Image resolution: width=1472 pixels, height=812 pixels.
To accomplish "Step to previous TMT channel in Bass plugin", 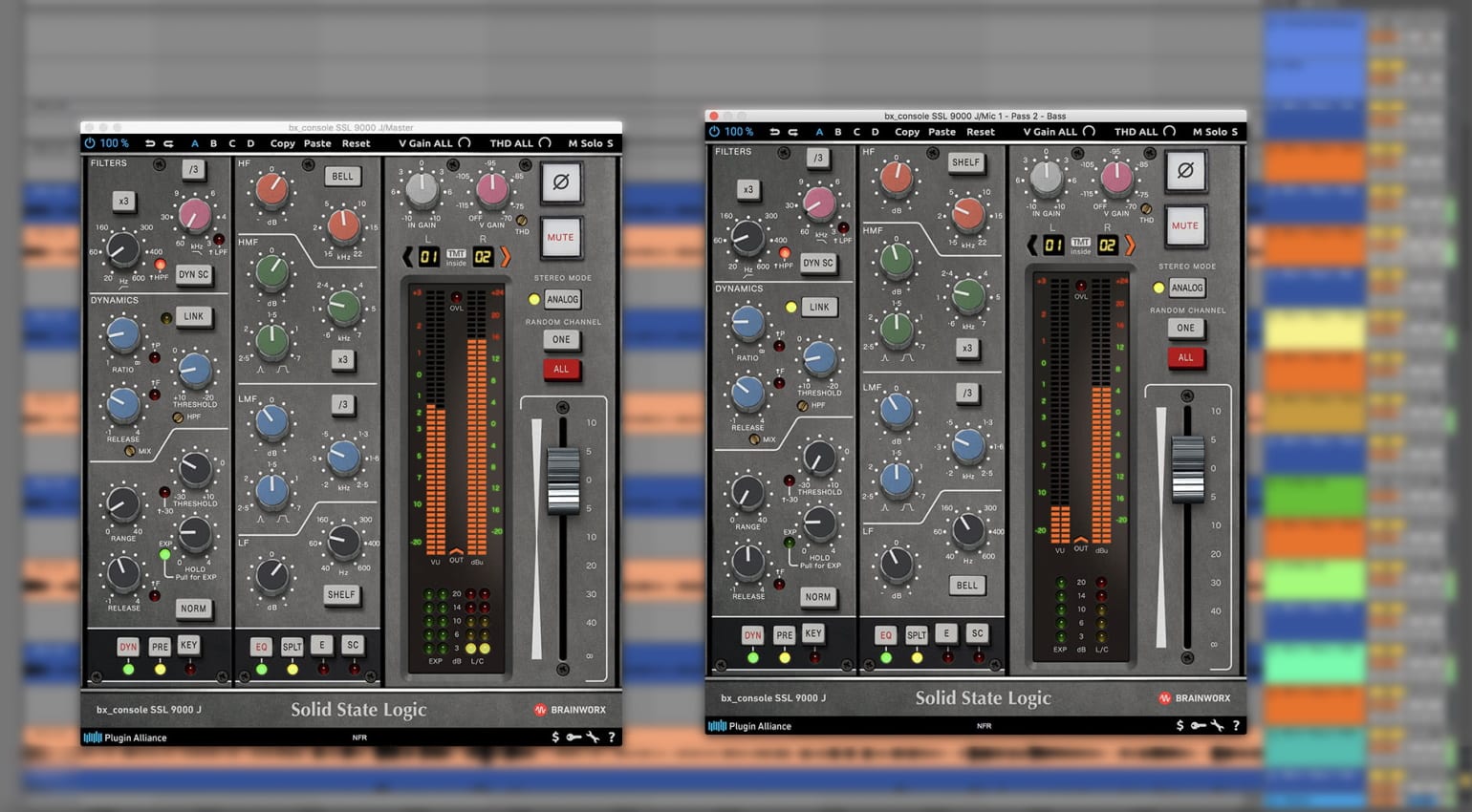I will (x=1031, y=246).
